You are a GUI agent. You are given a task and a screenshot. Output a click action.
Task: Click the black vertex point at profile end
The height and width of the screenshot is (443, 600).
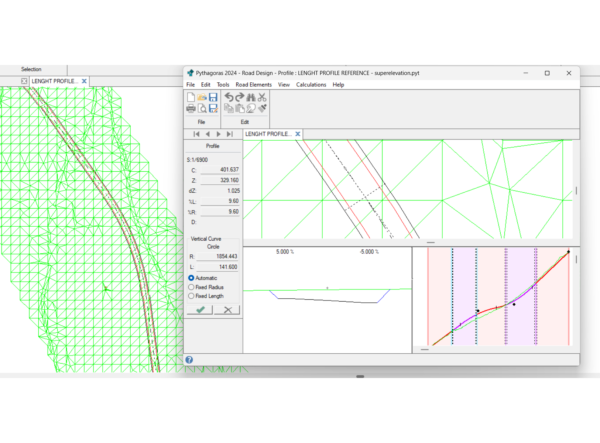point(568,252)
